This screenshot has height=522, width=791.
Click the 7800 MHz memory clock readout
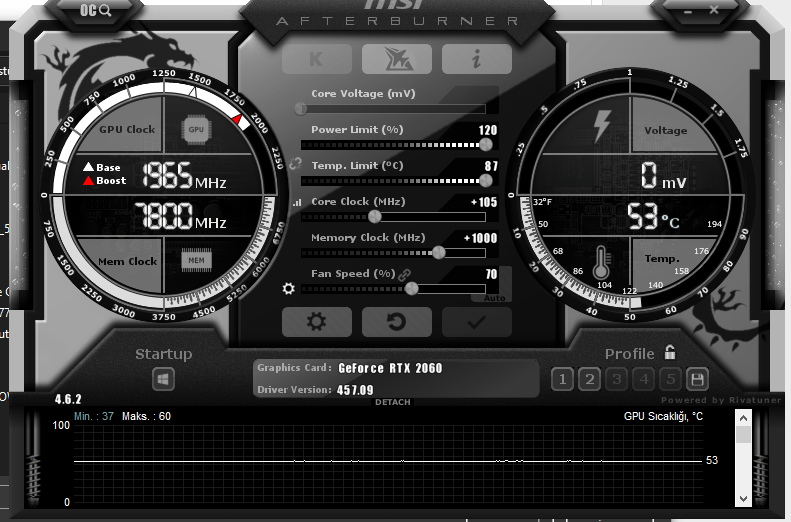tap(180, 216)
